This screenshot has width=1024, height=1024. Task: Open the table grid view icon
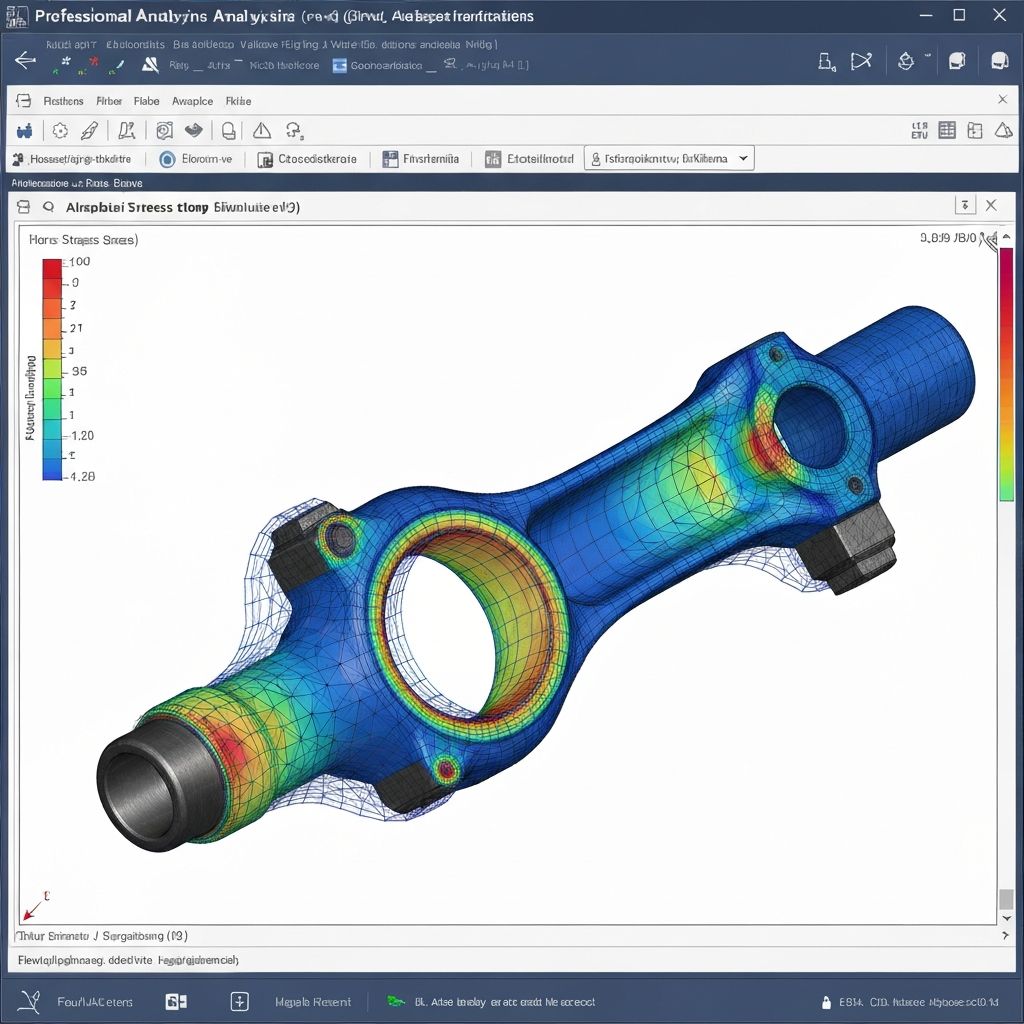click(947, 130)
